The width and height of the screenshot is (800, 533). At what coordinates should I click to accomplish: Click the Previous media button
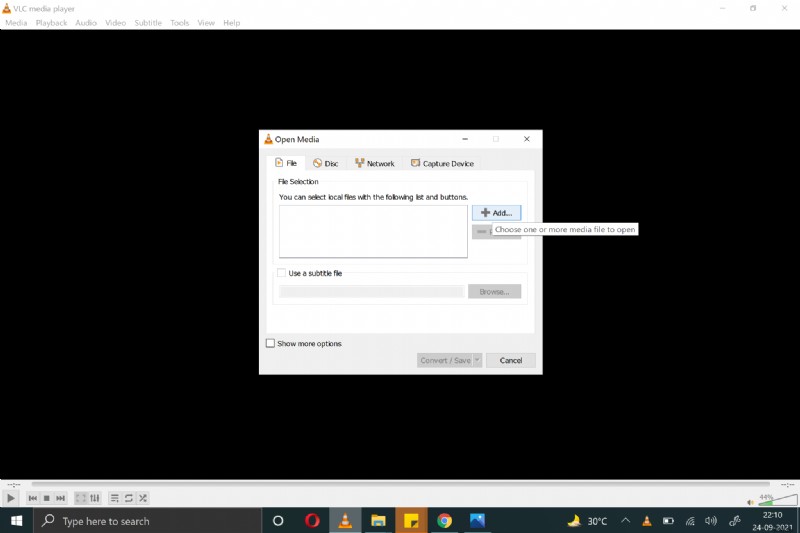[x=33, y=498]
